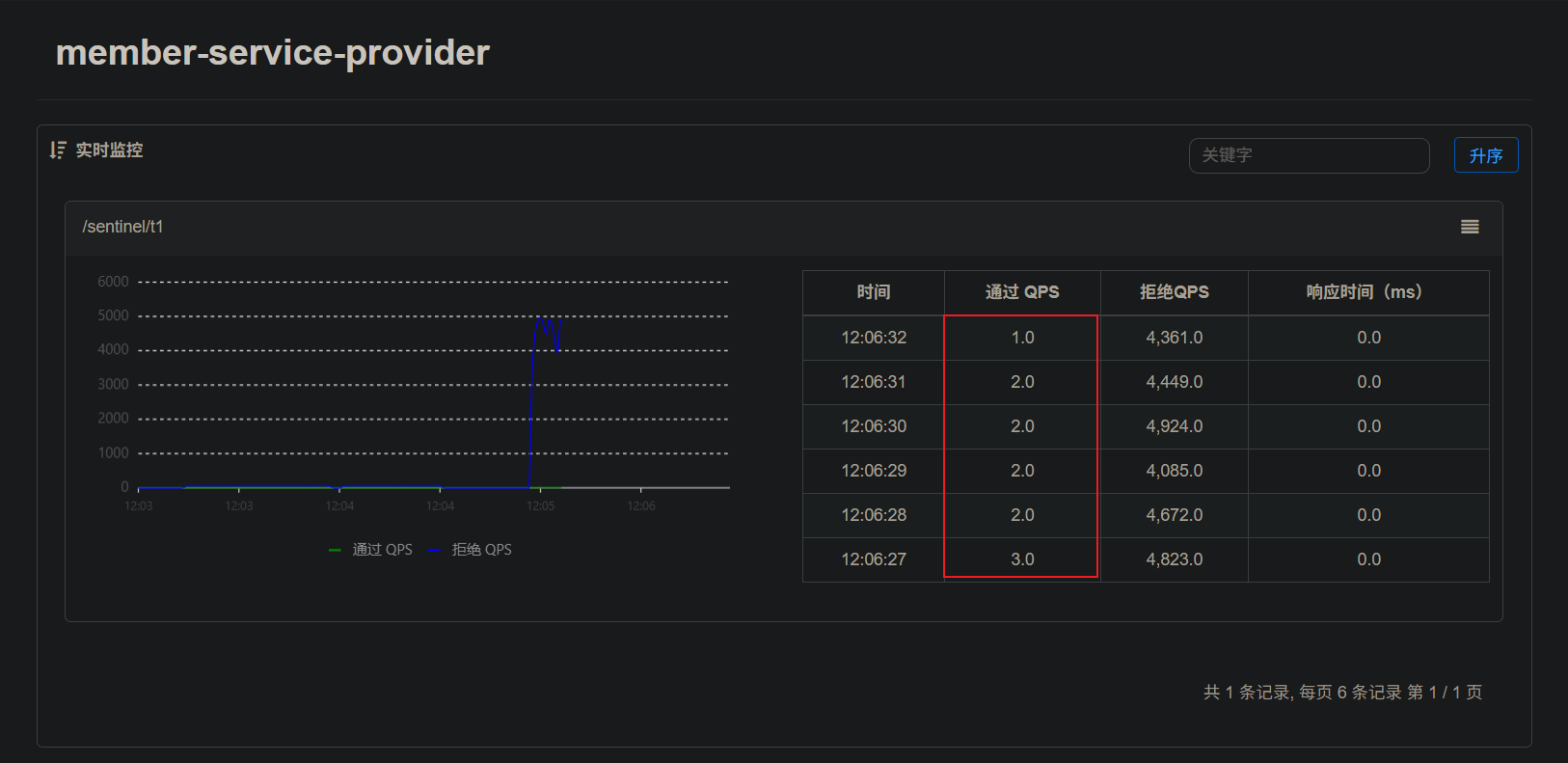Select the 3.0 passed QPS cell
Viewport: 1568px width, 763px height.
[1022, 559]
